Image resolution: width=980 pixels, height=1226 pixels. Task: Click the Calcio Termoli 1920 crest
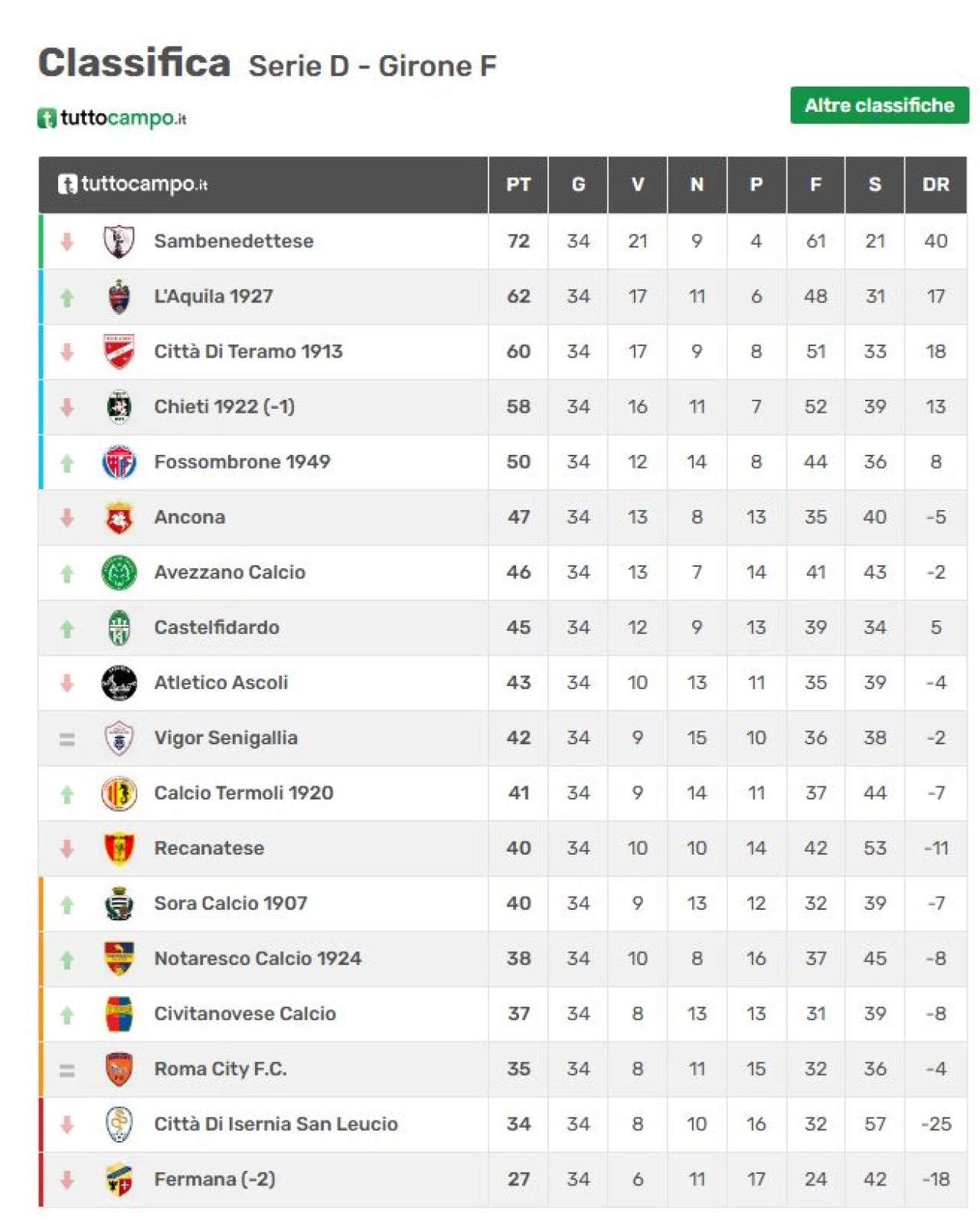pyautogui.click(x=119, y=793)
